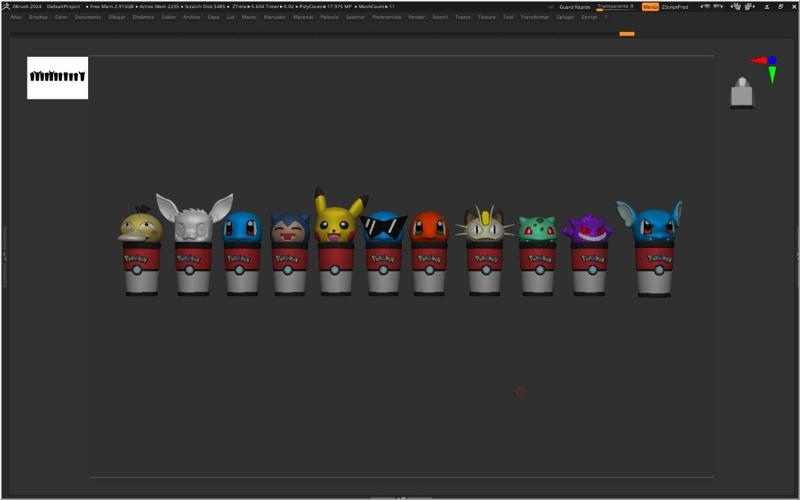Click the green Bulbasaur head model
Viewport: 800px width, 500px height.
[x=537, y=229]
